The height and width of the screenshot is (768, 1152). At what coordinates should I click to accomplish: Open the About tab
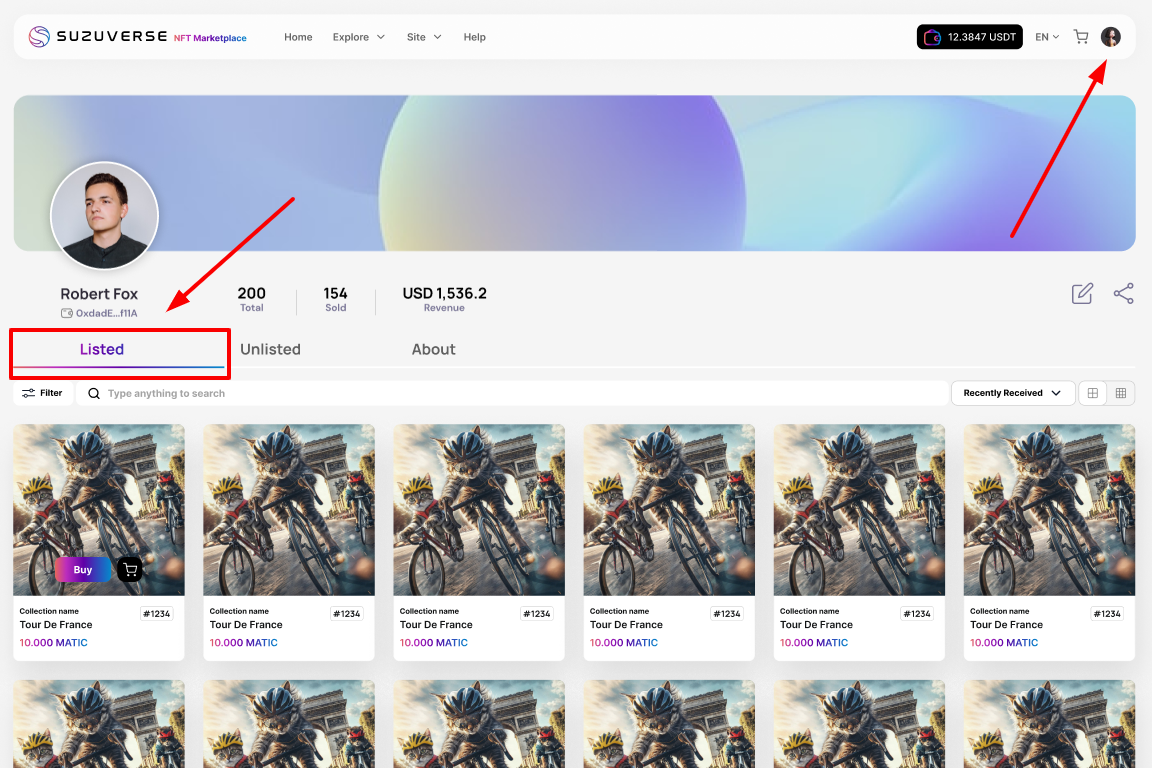point(433,349)
